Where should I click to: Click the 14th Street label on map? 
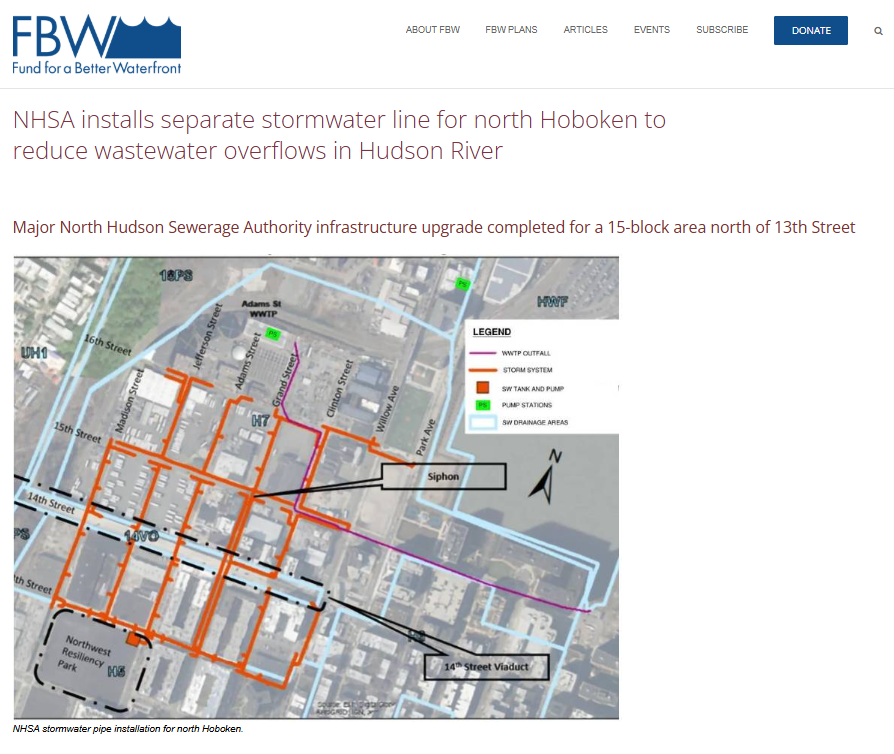[51, 504]
